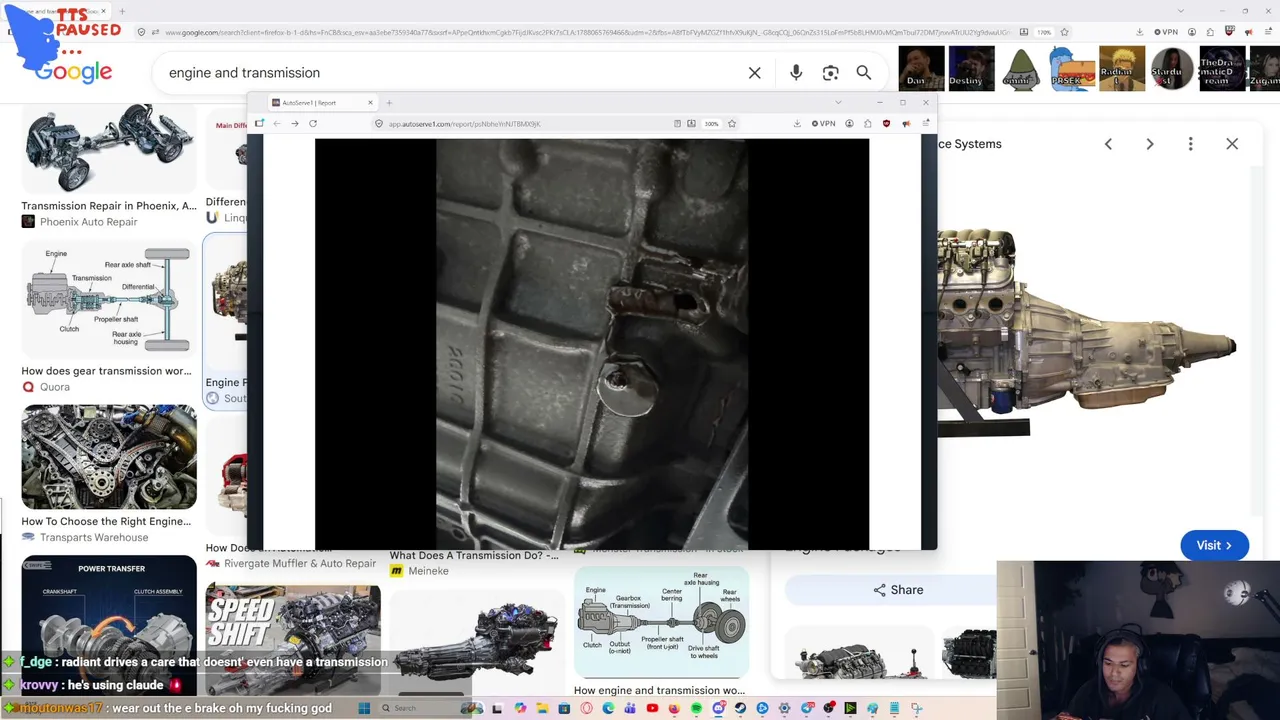Bookmark the AutoServe1 report page with star

pyautogui.click(x=732, y=124)
